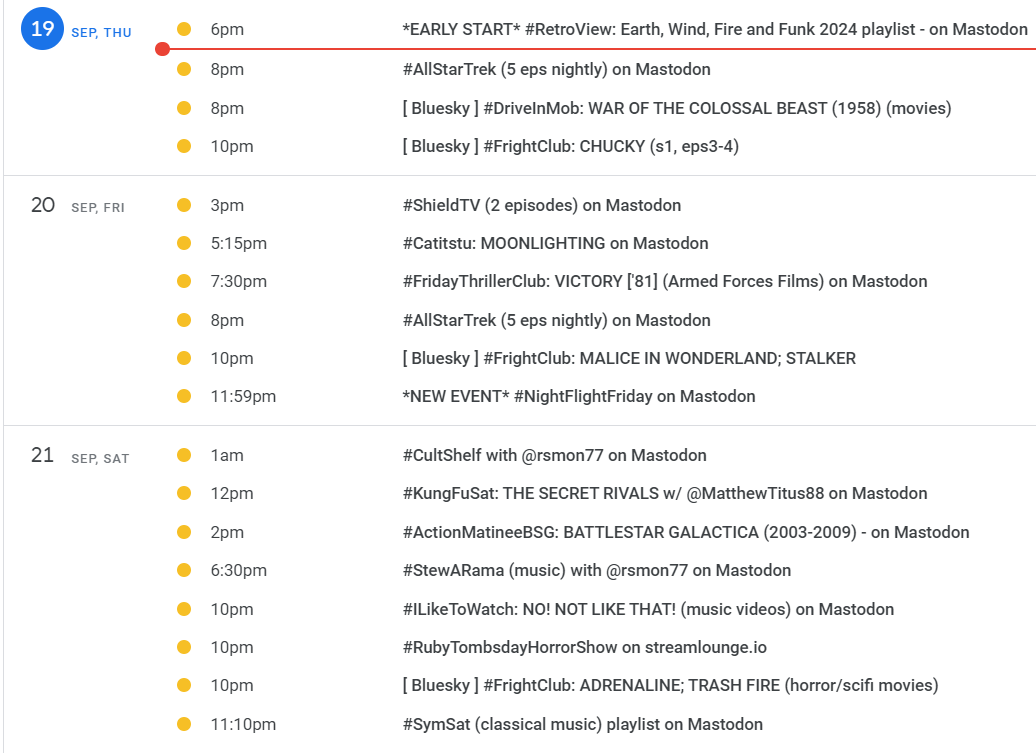Screen dimensions: 1036x753
Task: Click the yellow dot beside #RetroView event
Action: pos(184,29)
